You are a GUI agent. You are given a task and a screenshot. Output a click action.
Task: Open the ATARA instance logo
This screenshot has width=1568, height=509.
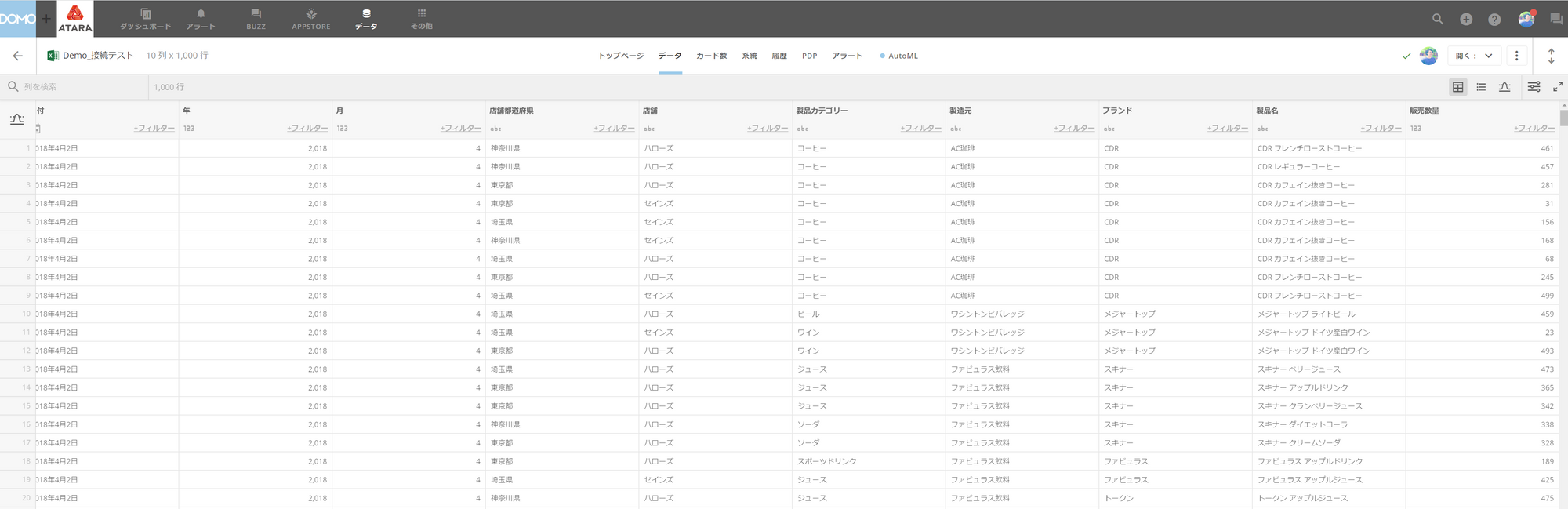75,18
